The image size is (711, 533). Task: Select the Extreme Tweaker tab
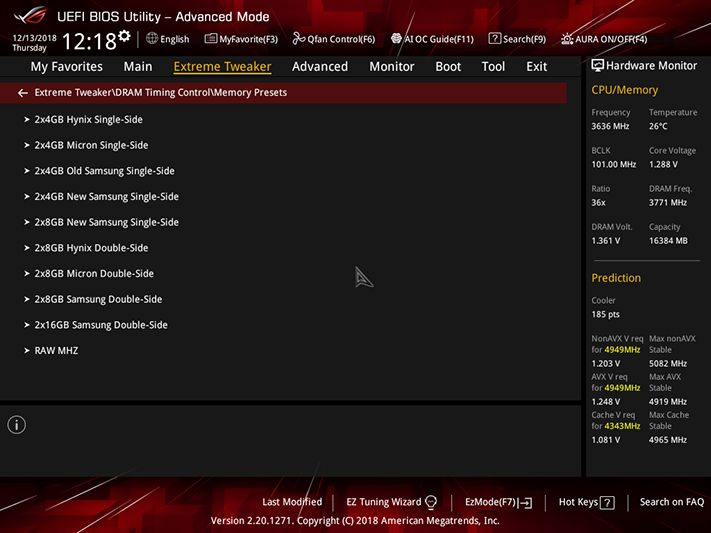pyautogui.click(x=223, y=67)
